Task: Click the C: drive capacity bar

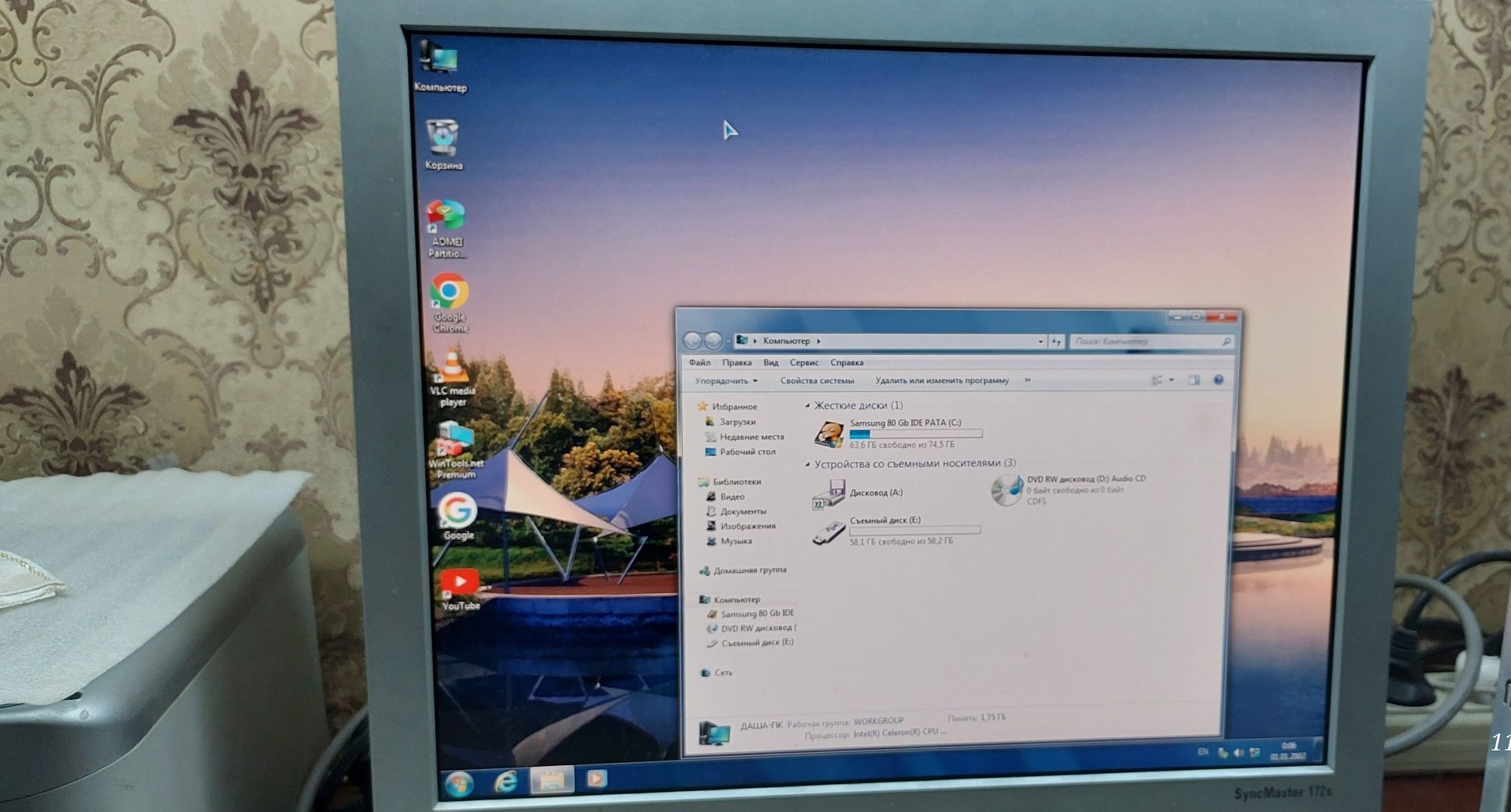Action: coord(915,433)
